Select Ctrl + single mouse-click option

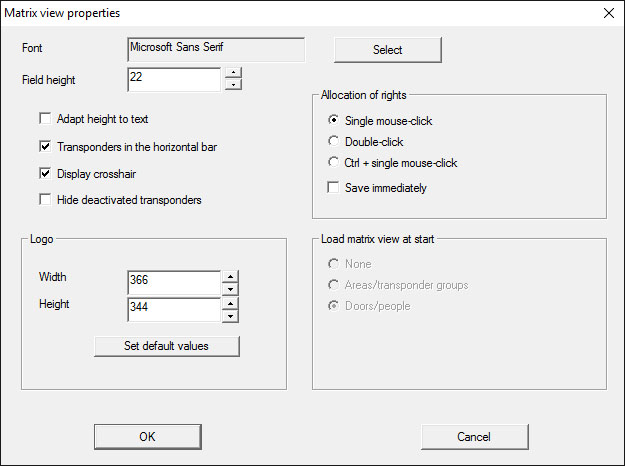point(334,162)
